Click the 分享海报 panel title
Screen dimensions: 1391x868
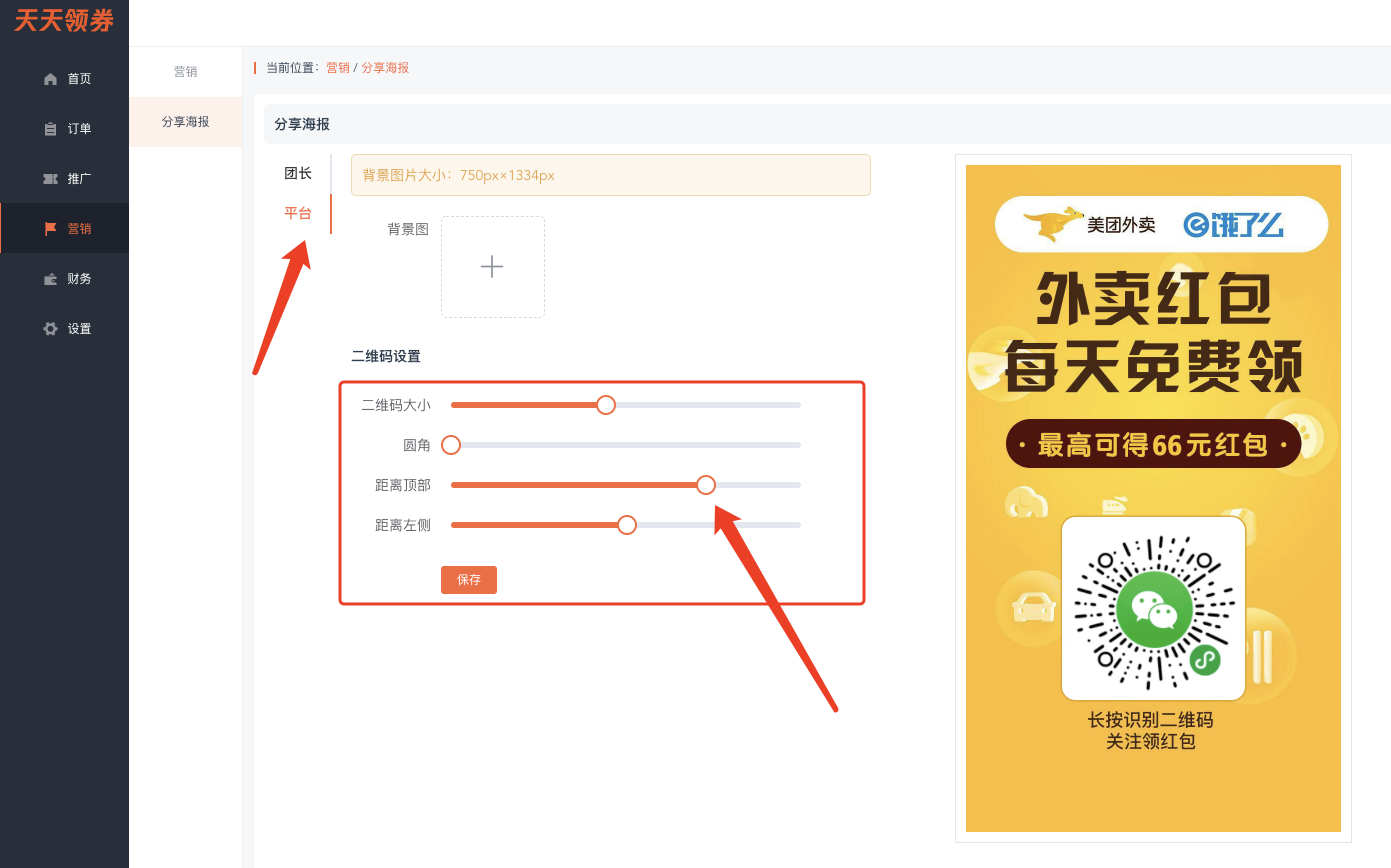tap(302, 124)
